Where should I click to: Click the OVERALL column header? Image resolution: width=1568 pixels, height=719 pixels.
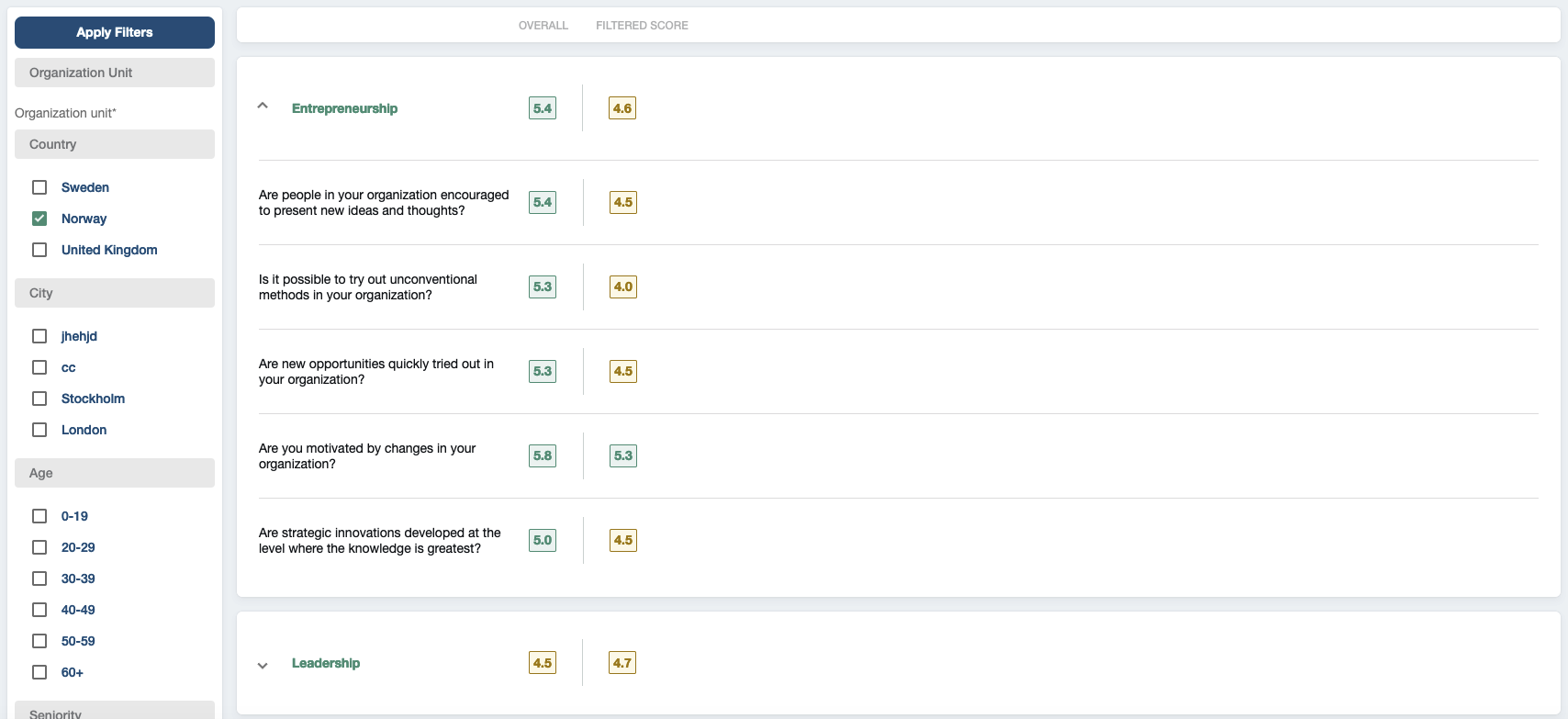(x=543, y=26)
